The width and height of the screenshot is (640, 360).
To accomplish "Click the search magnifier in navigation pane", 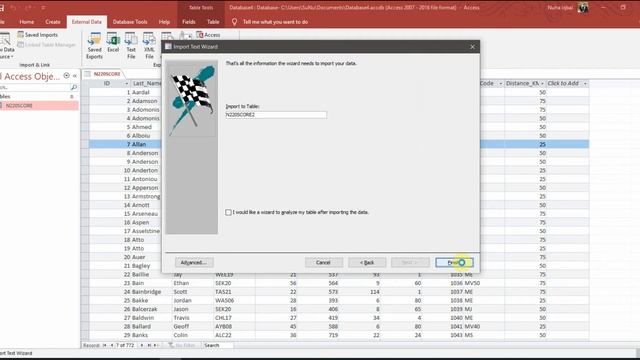I will 74,87.
